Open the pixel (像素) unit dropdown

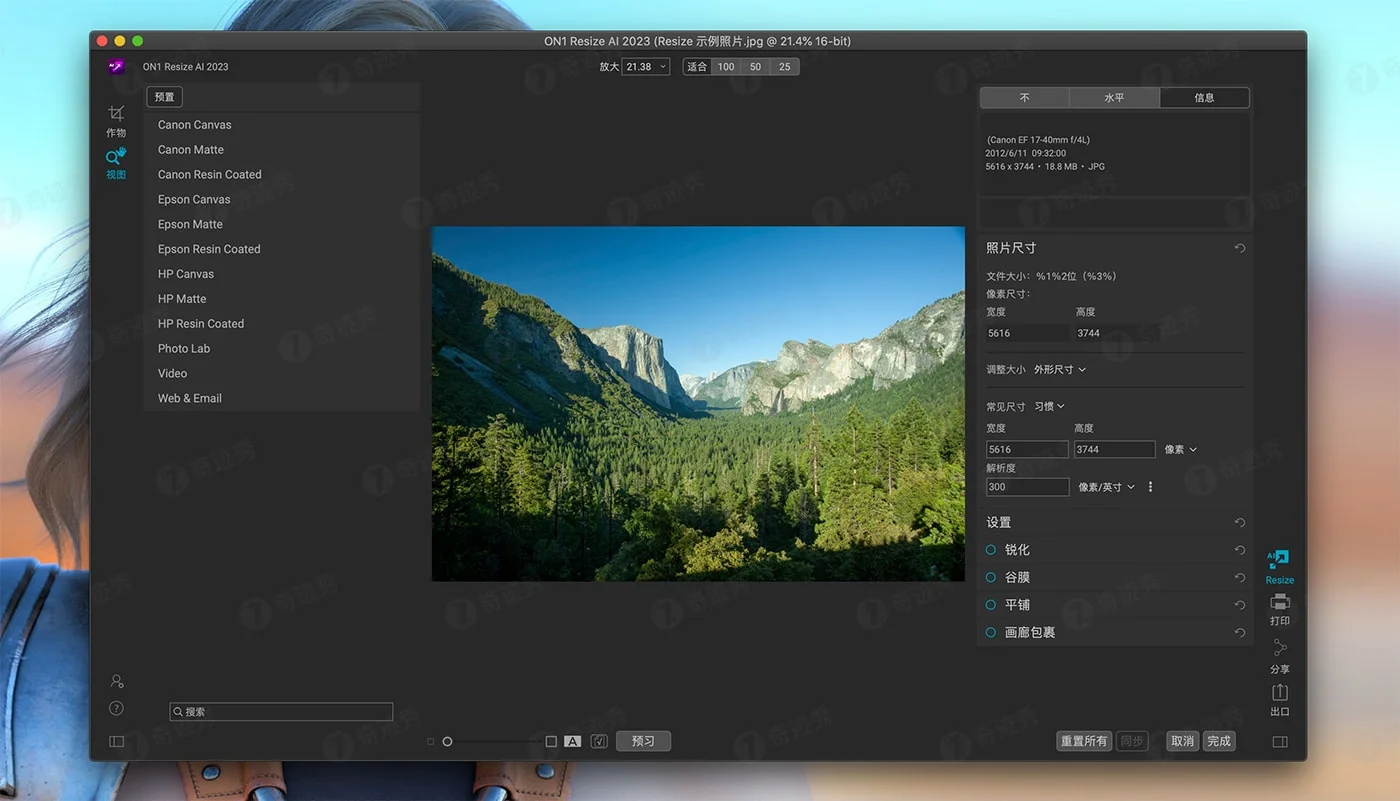coord(1180,450)
